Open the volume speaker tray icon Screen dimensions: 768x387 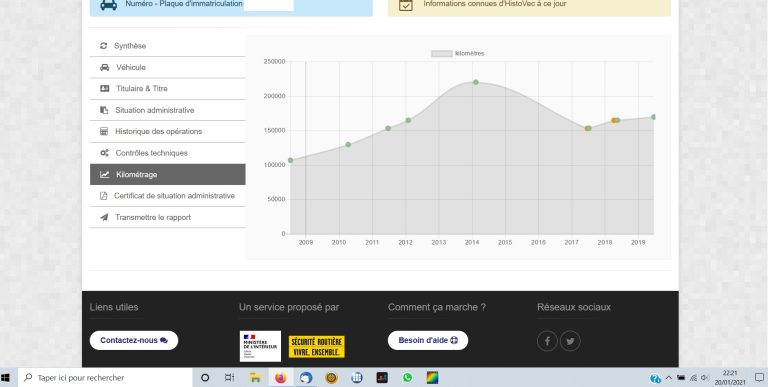[705, 378]
